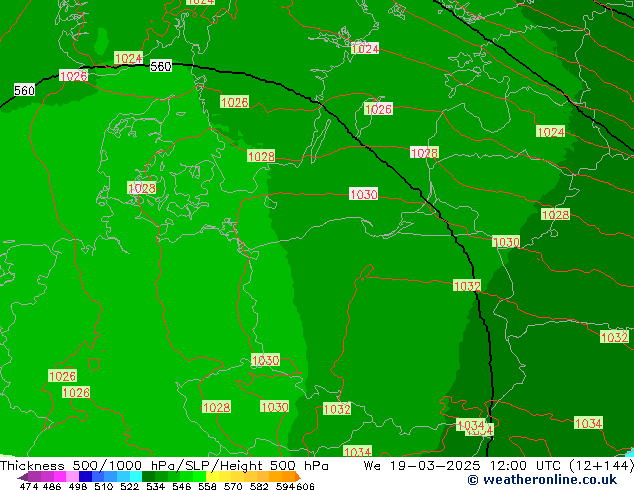Pick the bright yellow legend swatch
This screenshot has height=490, width=634.
point(212,476)
